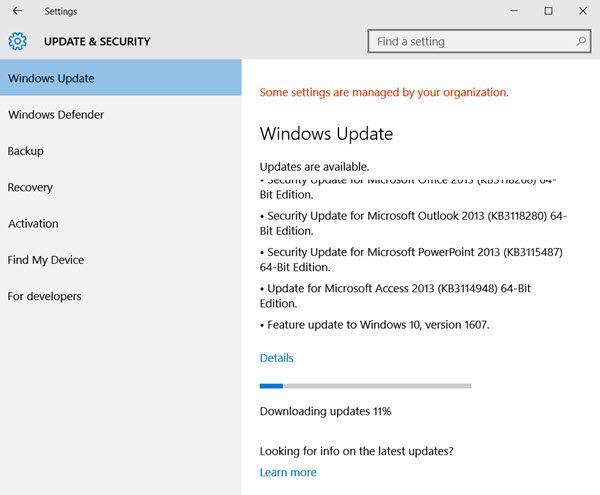This screenshot has height=495, width=600.
Task: Click the Access 2013 KB3114948 update entry
Action: tap(395, 296)
